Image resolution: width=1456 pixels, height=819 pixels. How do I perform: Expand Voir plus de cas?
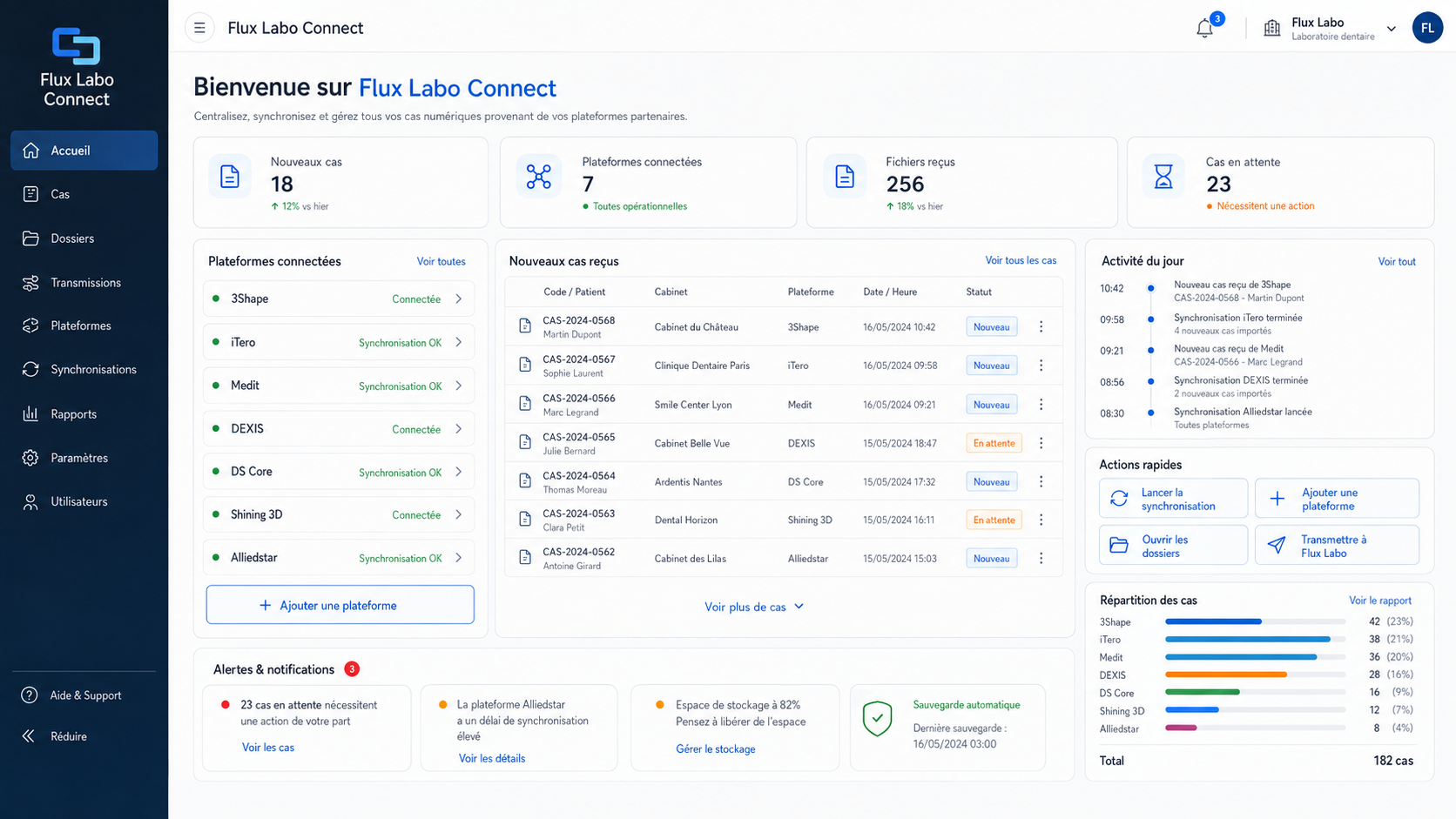tap(754, 607)
